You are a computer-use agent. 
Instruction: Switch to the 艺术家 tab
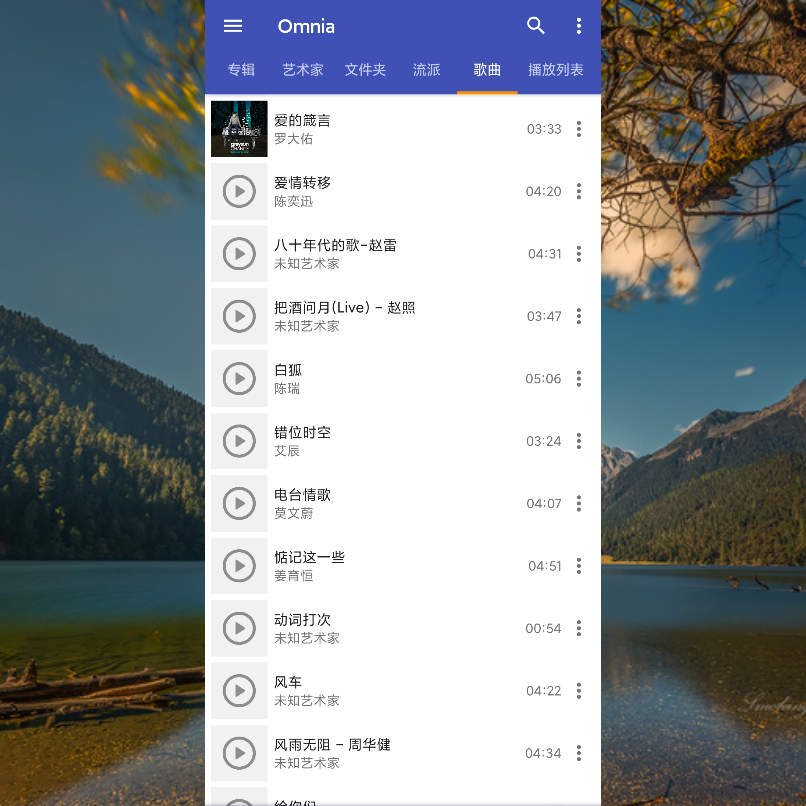point(303,70)
